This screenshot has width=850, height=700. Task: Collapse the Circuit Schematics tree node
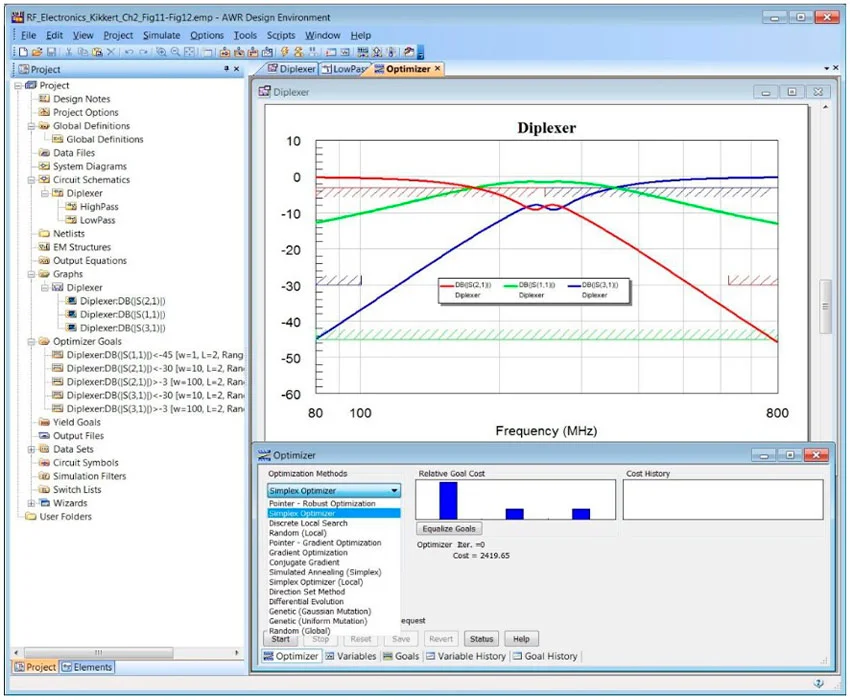pyautogui.click(x=32, y=180)
